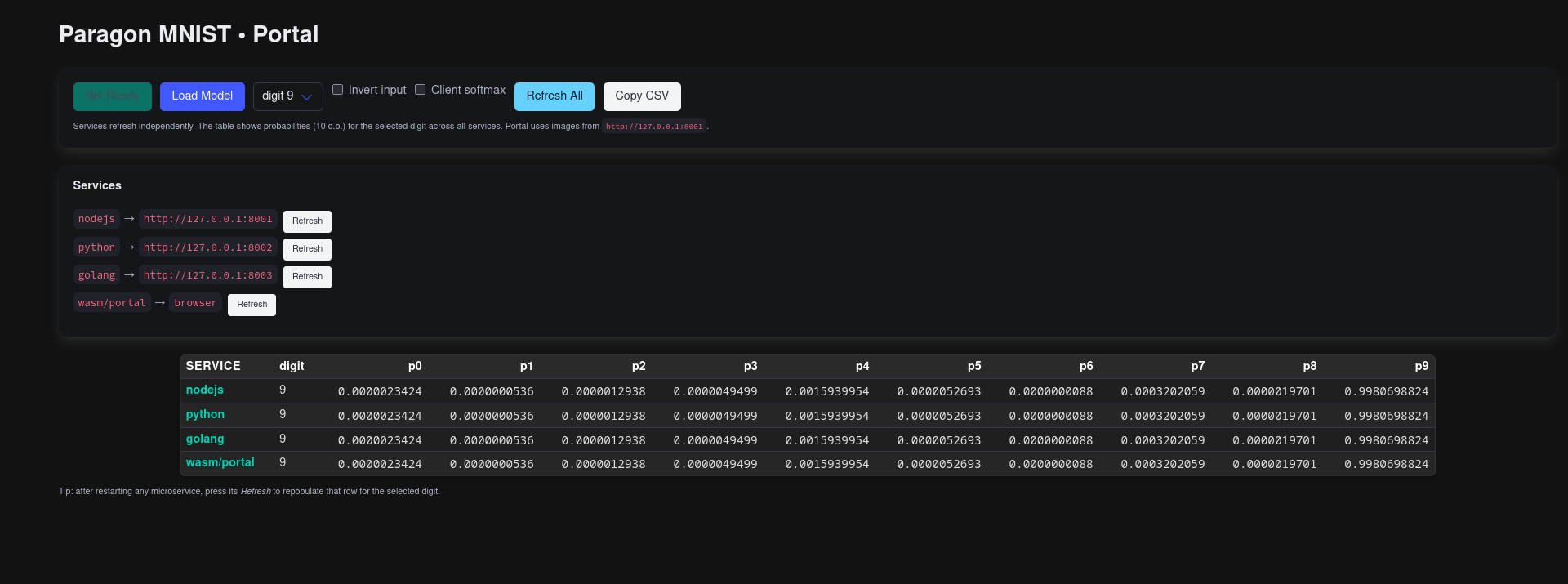Refresh the golang service
1568x584 pixels.
click(307, 277)
